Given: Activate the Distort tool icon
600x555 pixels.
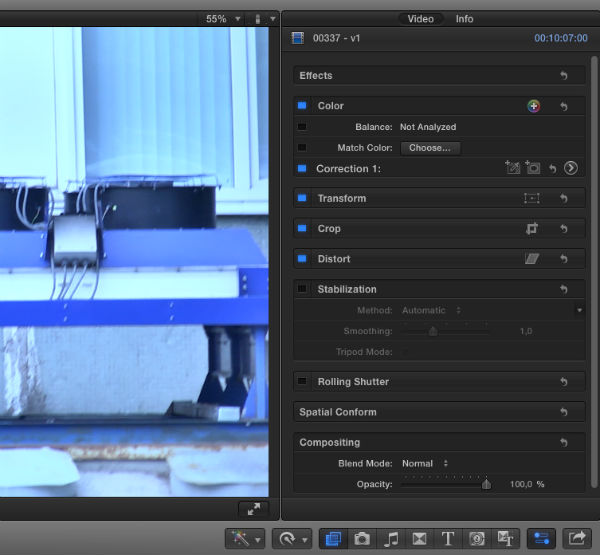Looking at the screenshot, I should pyautogui.click(x=532, y=259).
